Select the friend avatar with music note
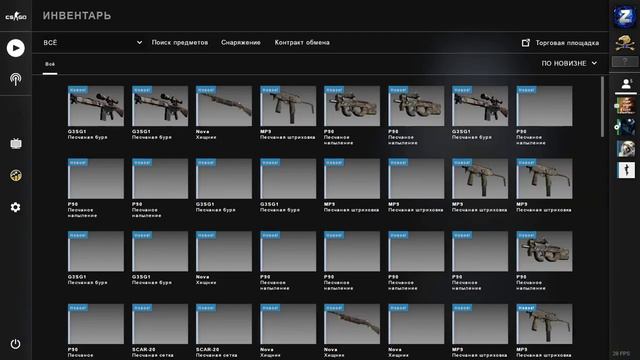The image size is (640, 360). (x=626, y=127)
